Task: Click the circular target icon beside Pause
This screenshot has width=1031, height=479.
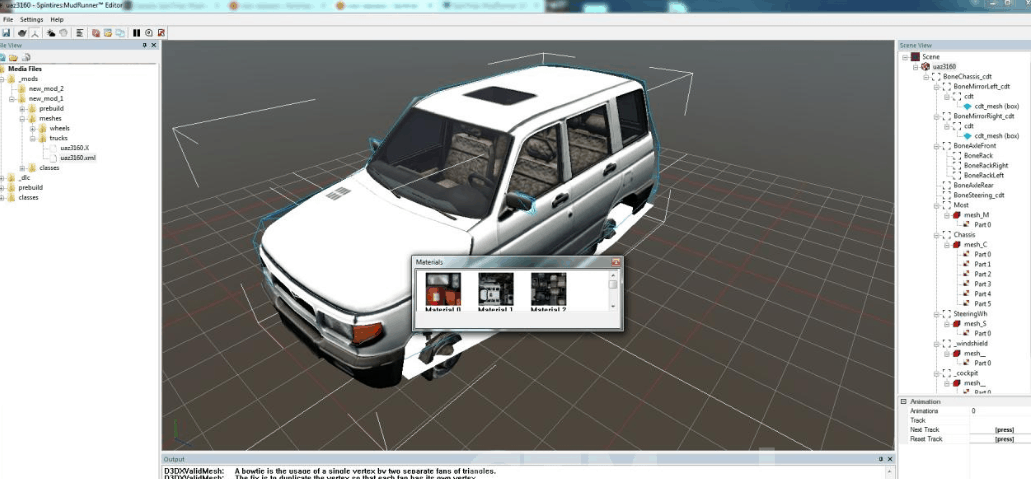Action: tap(148, 33)
